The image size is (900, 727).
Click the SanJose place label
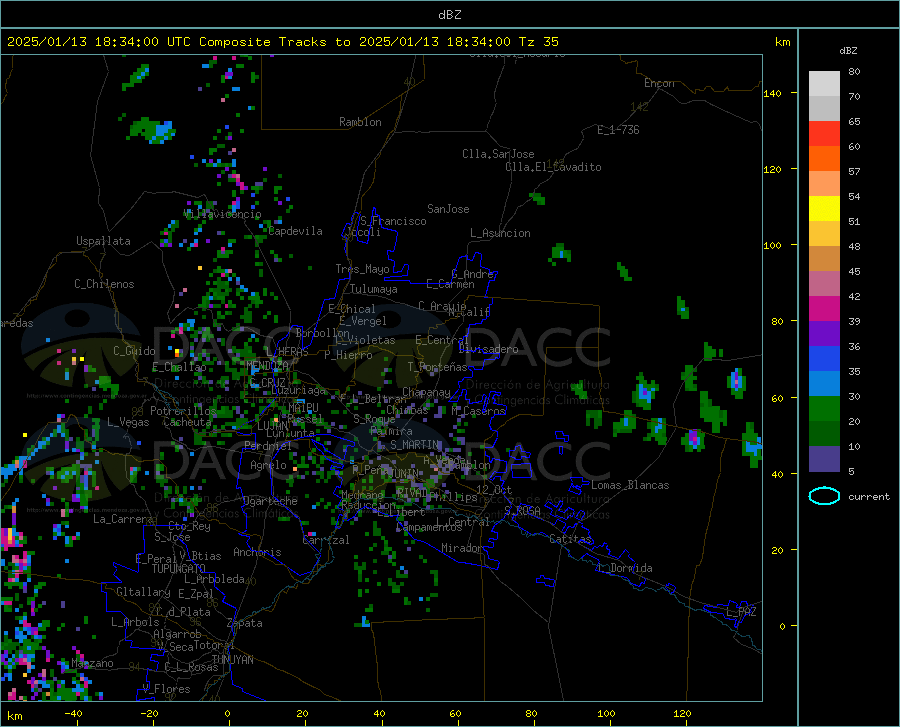click(448, 209)
